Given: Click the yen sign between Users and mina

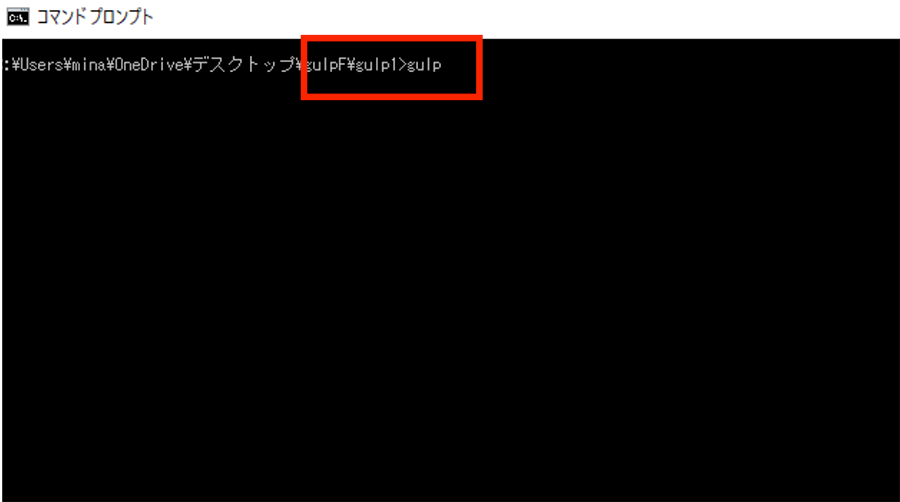Looking at the screenshot, I should pos(68,65).
